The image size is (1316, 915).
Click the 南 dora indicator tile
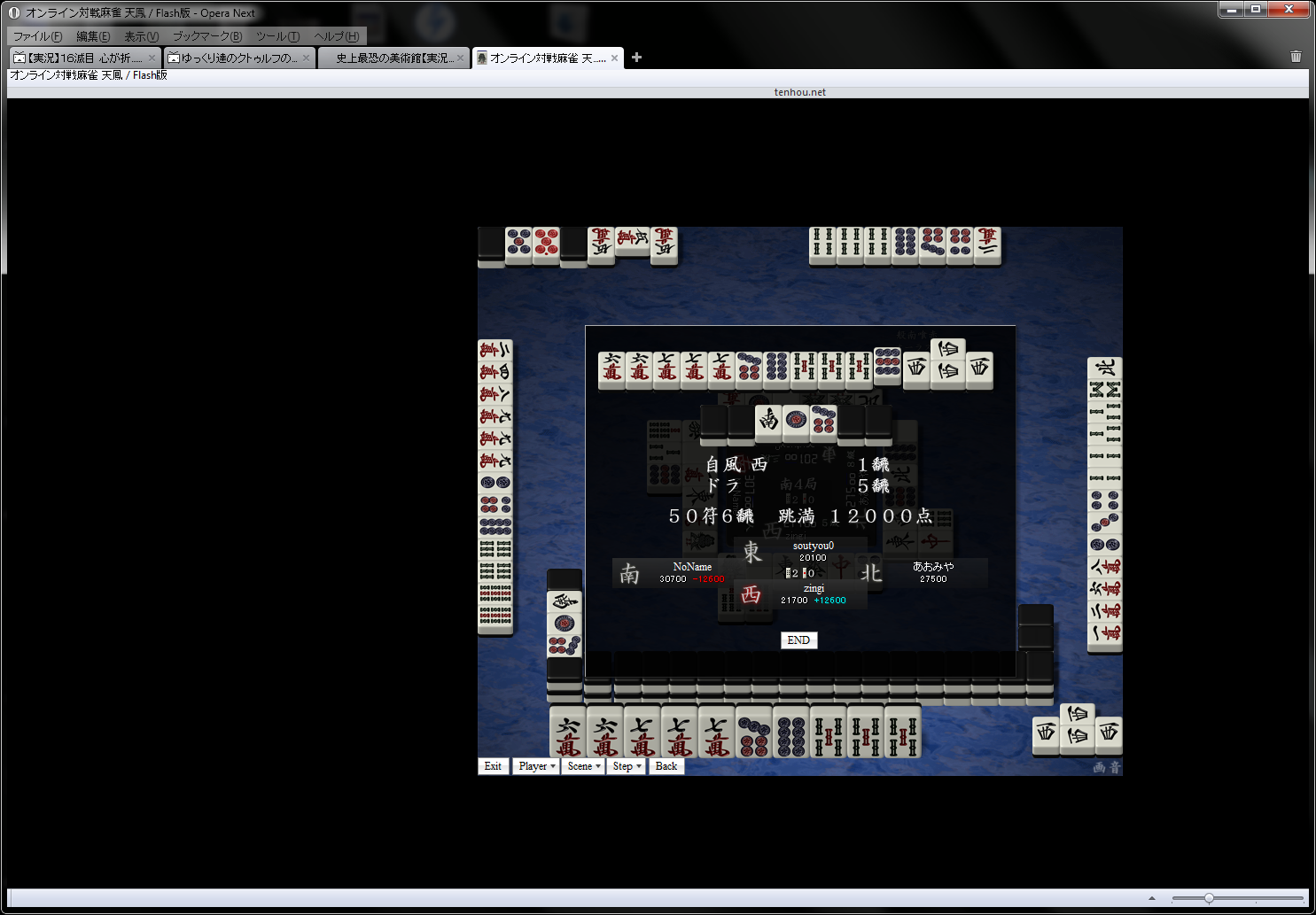pyautogui.click(x=769, y=423)
